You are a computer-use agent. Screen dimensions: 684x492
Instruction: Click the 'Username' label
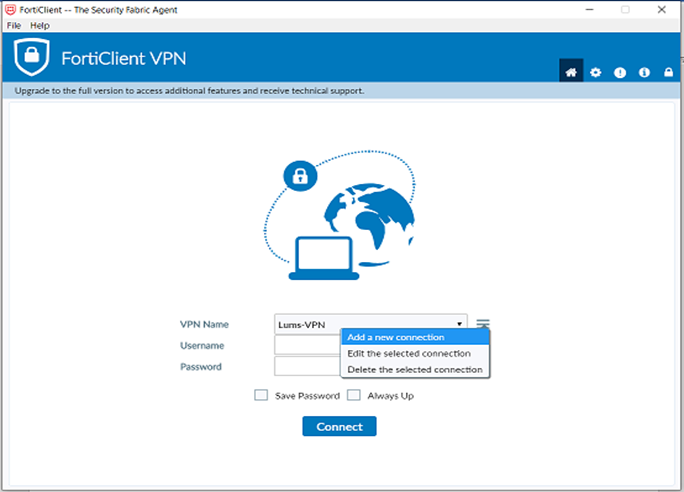[202, 345]
